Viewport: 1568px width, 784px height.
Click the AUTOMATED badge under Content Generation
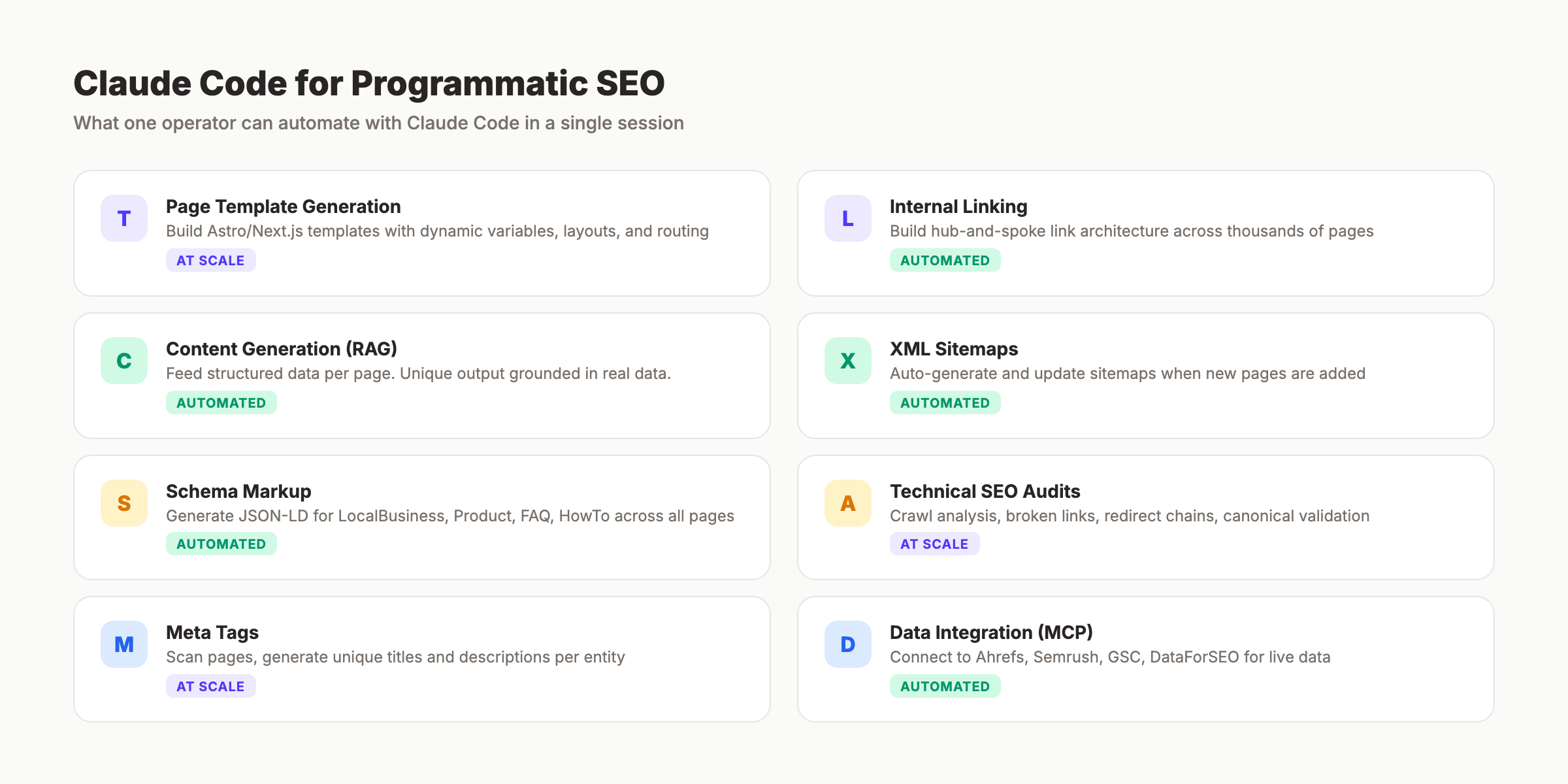pos(221,402)
